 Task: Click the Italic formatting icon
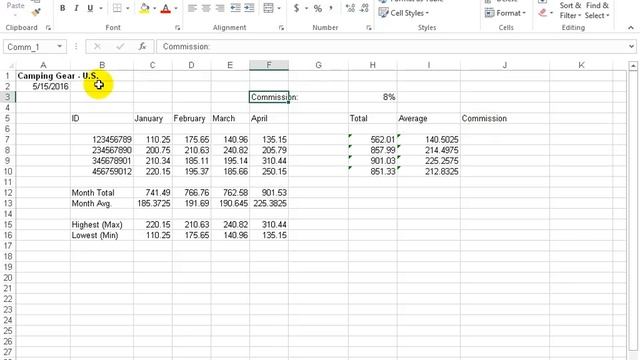[76, 8]
